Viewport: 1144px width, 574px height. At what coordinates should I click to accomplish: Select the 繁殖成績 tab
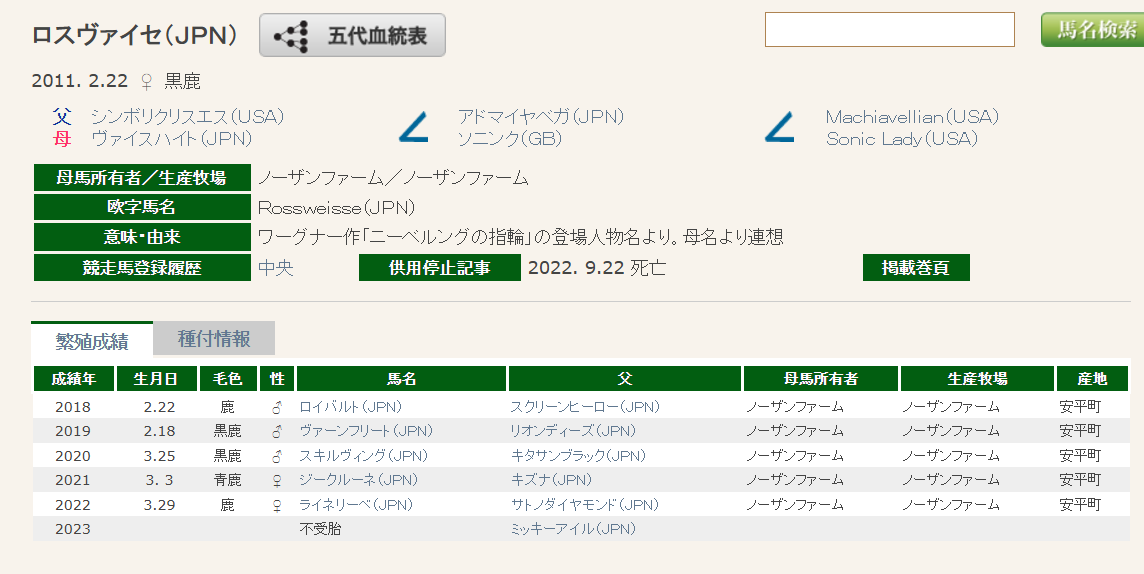click(x=92, y=340)
